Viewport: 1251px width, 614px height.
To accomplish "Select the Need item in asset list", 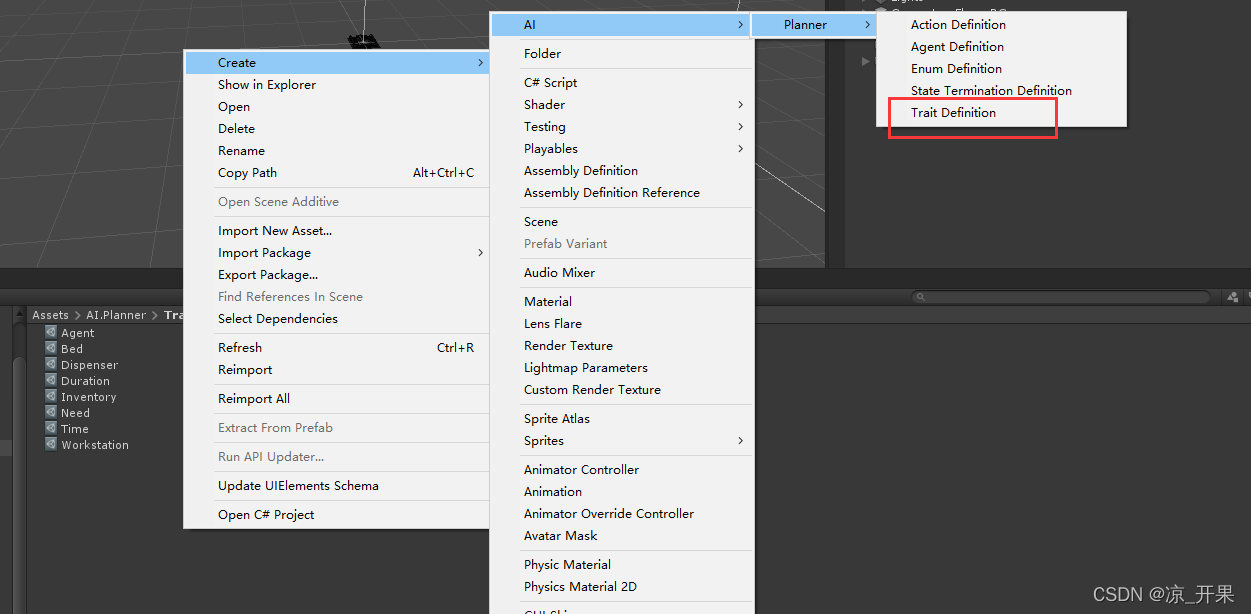I will (75, 413).
